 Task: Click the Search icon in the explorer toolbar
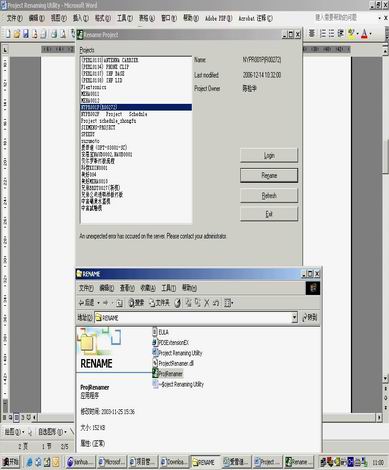tap(136, 303)
